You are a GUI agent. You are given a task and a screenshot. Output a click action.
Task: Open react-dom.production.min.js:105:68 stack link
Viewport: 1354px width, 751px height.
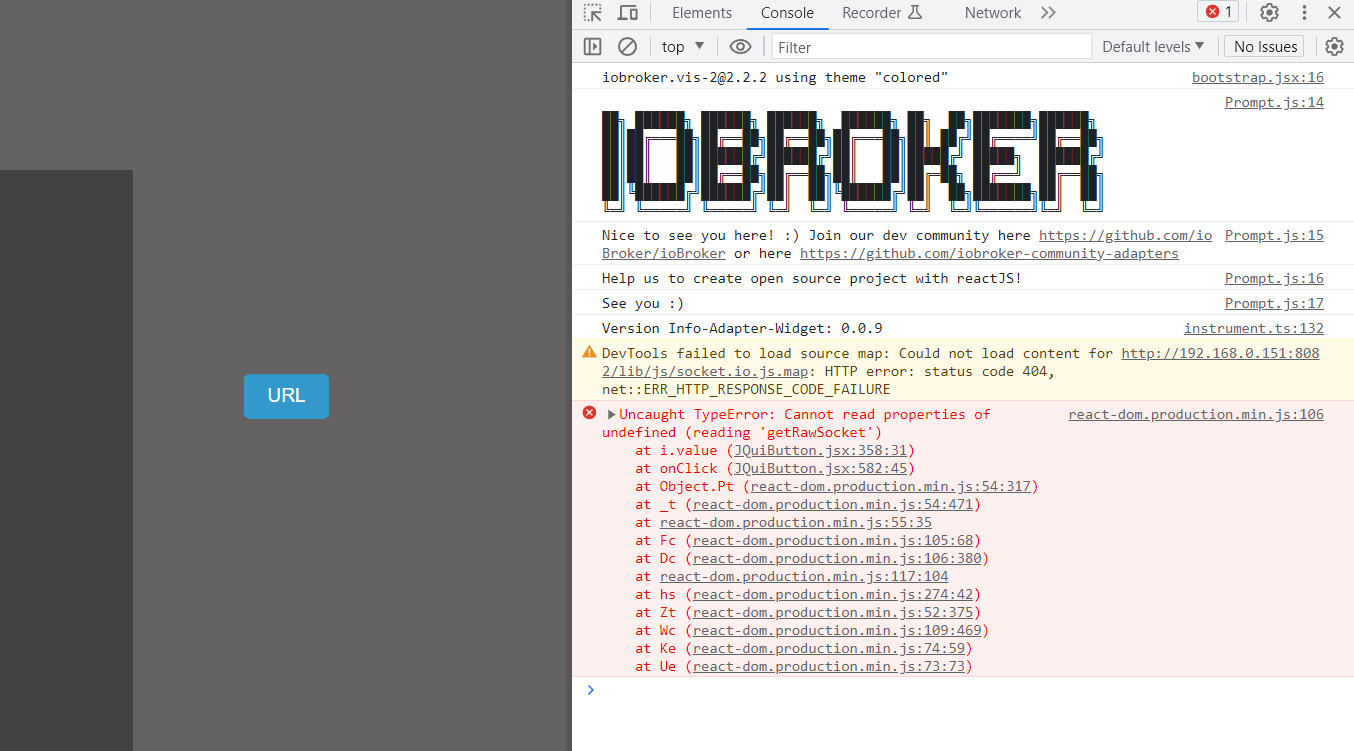(x=833, y=540)
